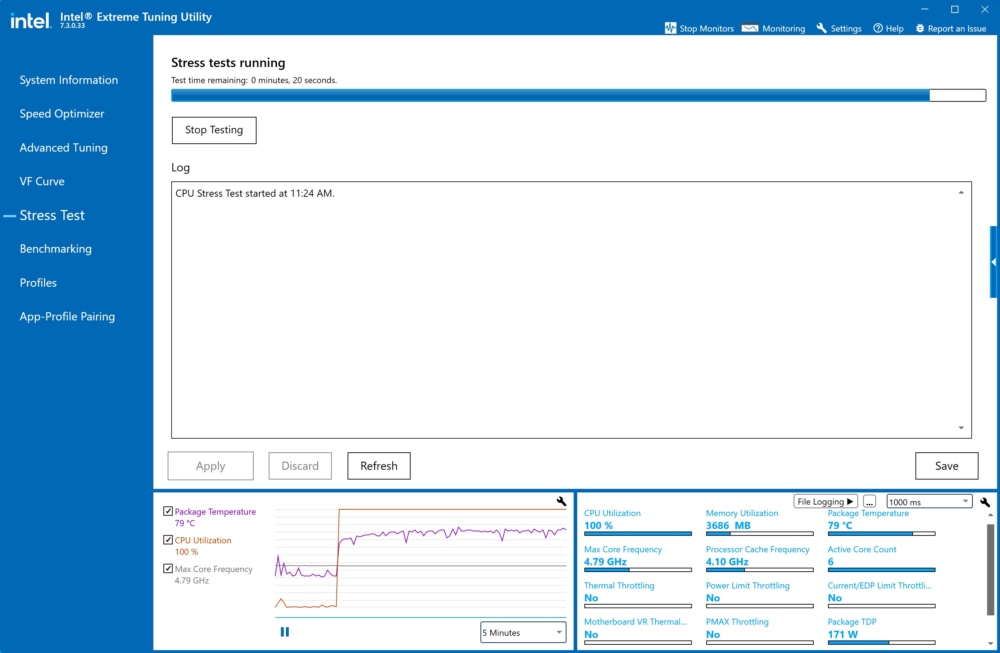
Task: Expand the side panel arrow at right edge
Action: tap(994, 262)
